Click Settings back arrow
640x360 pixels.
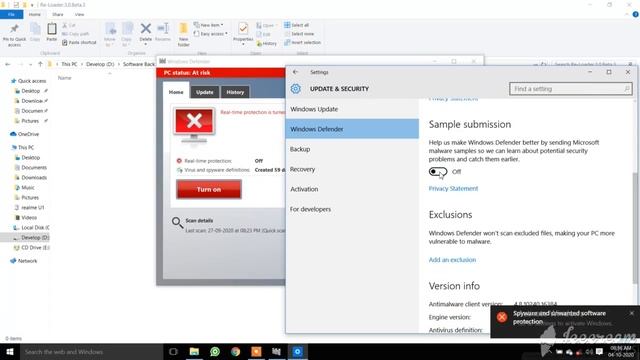tap(296, 72)
